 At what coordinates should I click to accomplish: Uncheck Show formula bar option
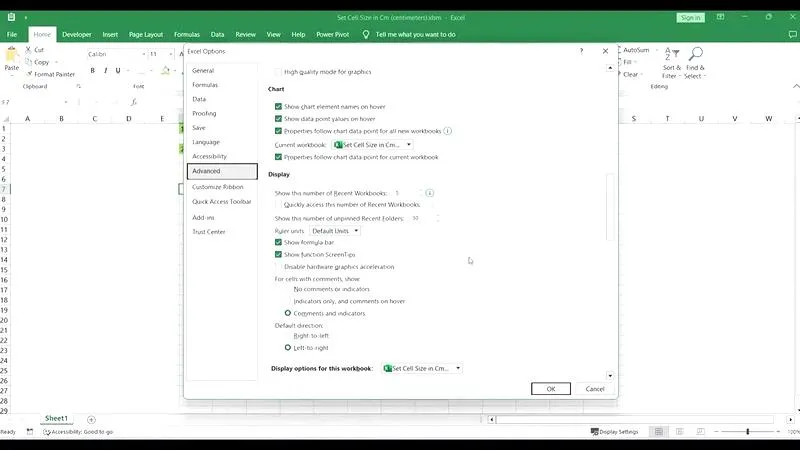[x=278, y=242]
